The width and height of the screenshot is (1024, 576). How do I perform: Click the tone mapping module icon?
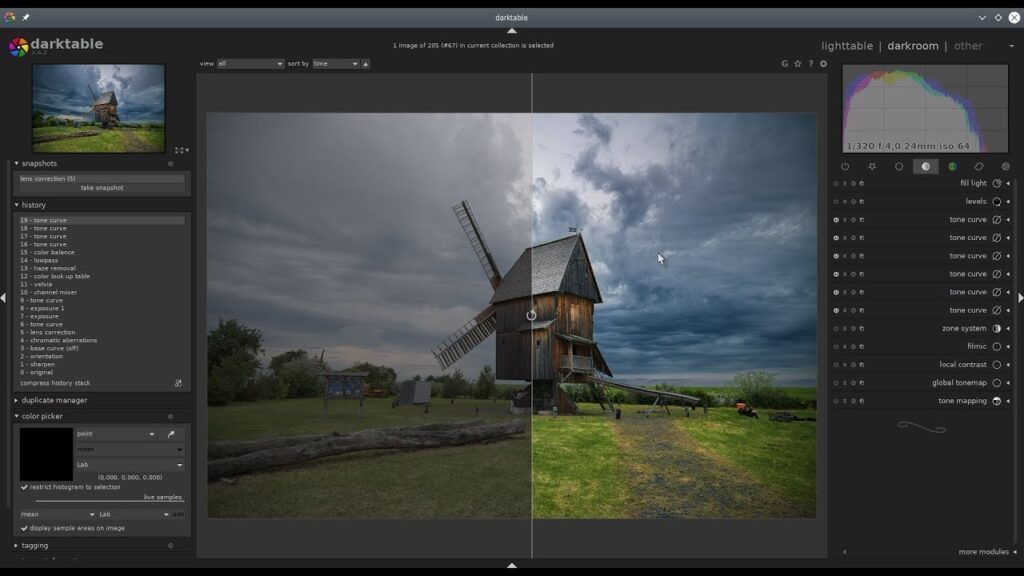click(x=996, y=401)
